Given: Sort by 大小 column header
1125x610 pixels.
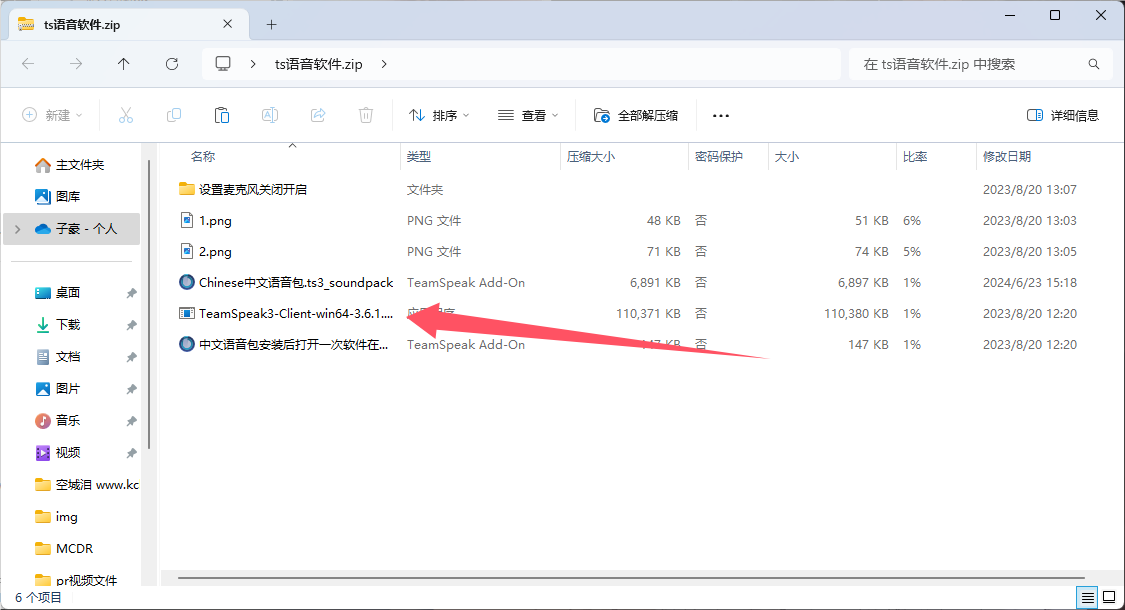Looking at the screenshot, I should coord(786,156).
